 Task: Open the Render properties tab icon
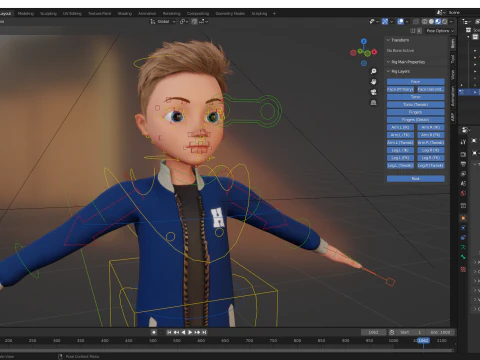pos(463,154)
